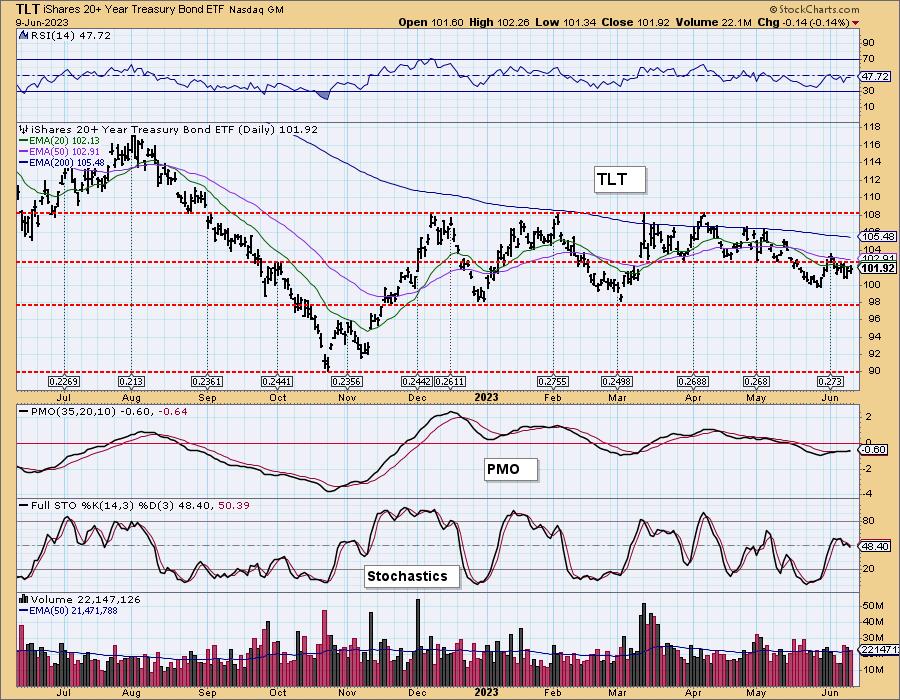
Task: Click the RSI(14) panel legend icon
Action: [24, 36]
